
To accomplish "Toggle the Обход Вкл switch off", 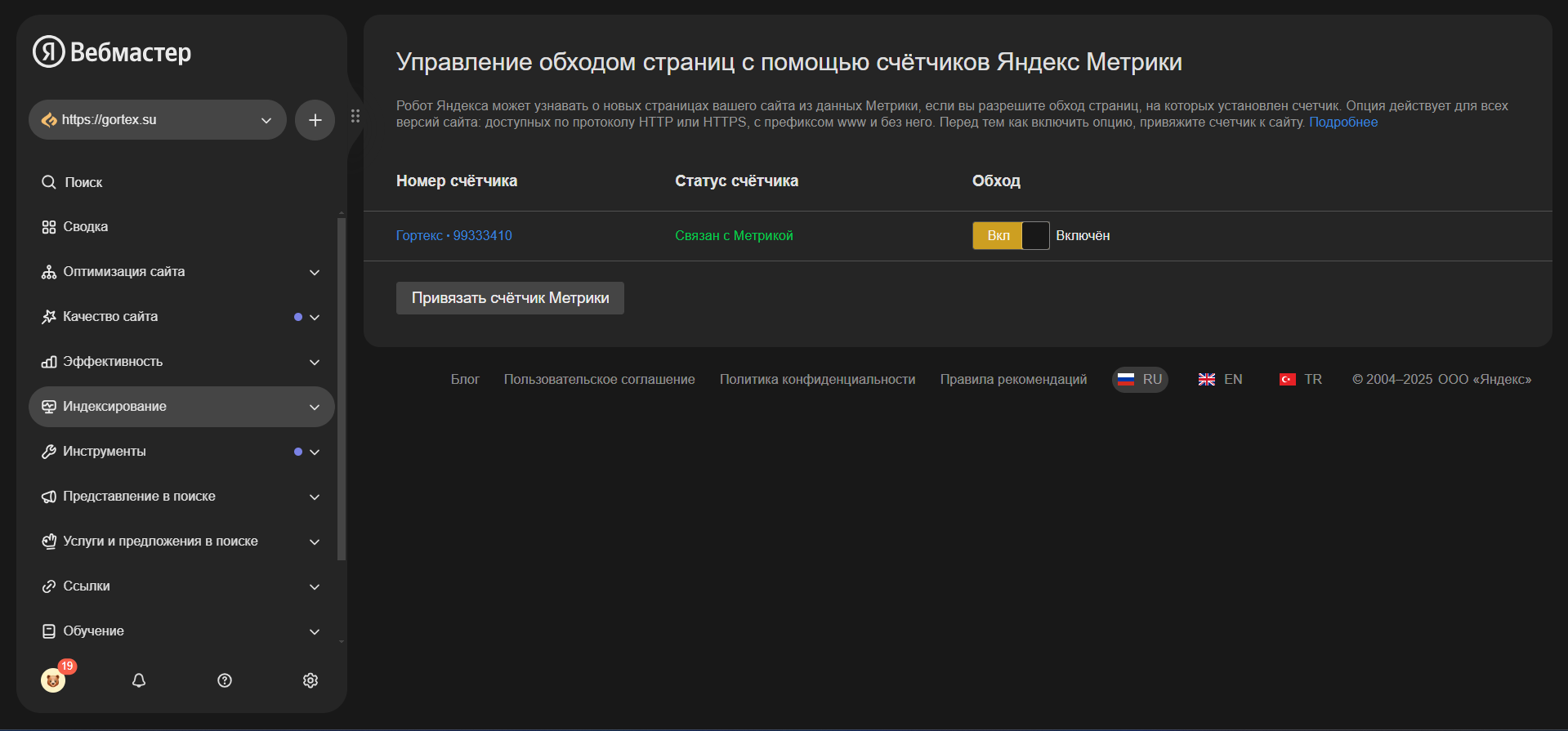I will (1011, 235).
